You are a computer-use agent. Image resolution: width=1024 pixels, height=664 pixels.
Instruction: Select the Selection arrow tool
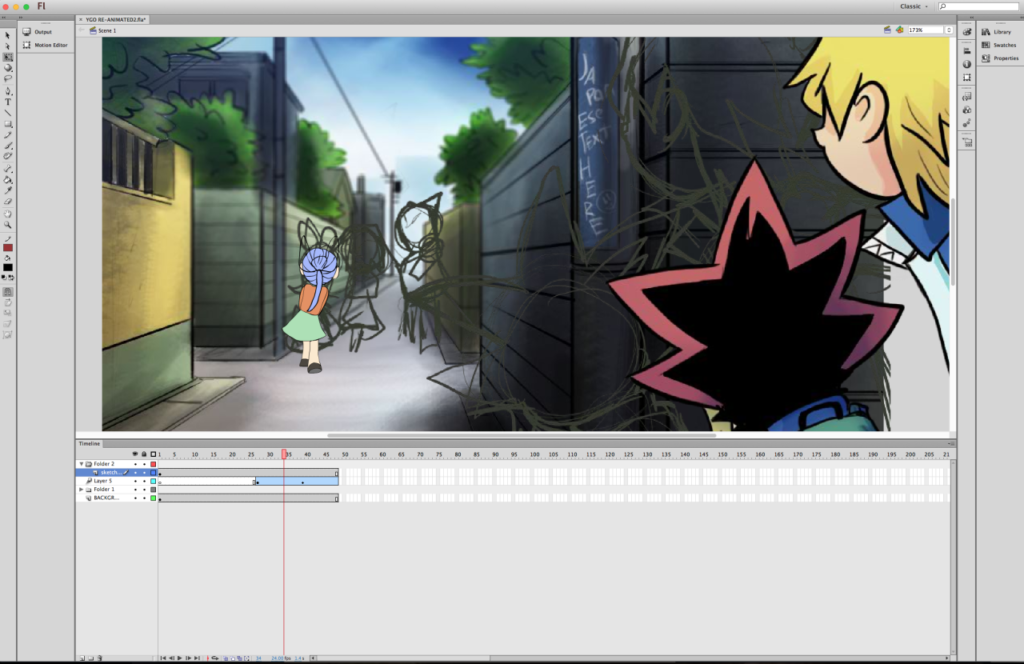click(x=8, y=35)
